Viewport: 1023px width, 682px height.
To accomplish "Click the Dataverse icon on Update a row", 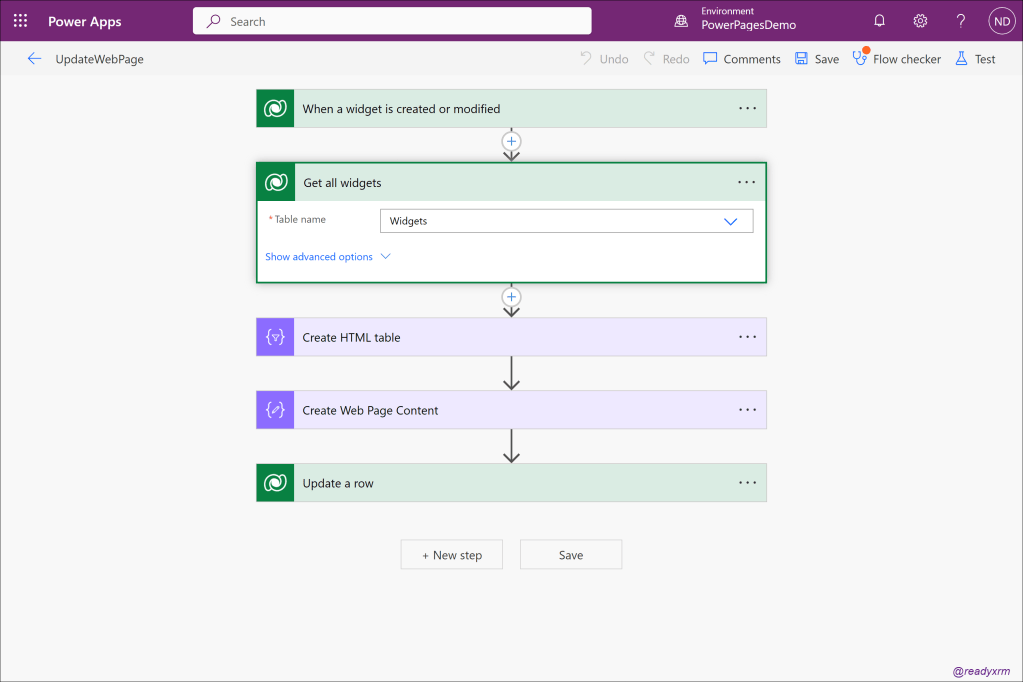I will [x=275, y=483].
